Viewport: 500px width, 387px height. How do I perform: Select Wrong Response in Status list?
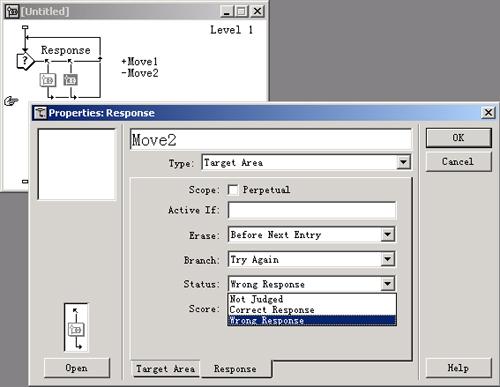312,320
